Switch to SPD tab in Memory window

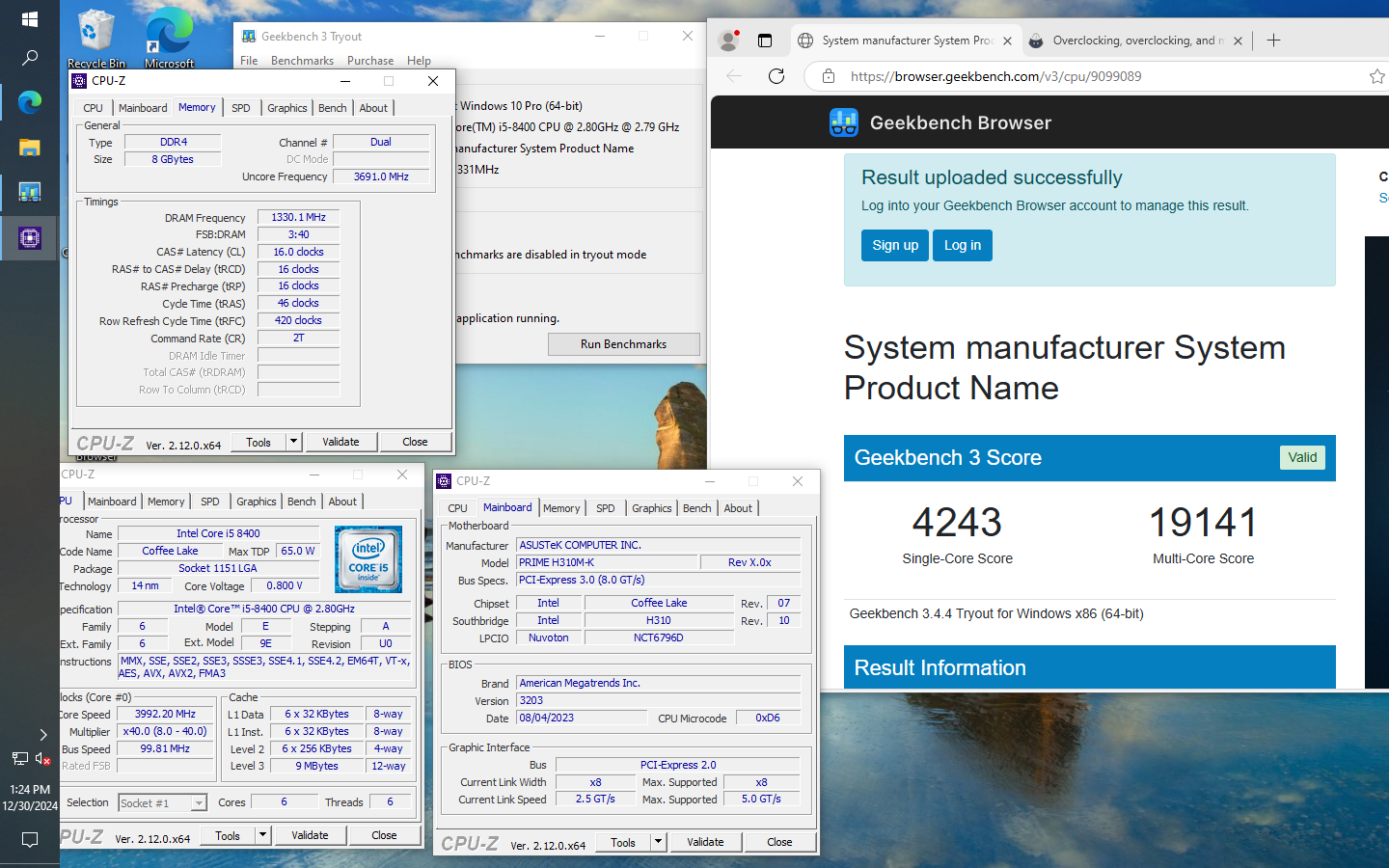241,108
